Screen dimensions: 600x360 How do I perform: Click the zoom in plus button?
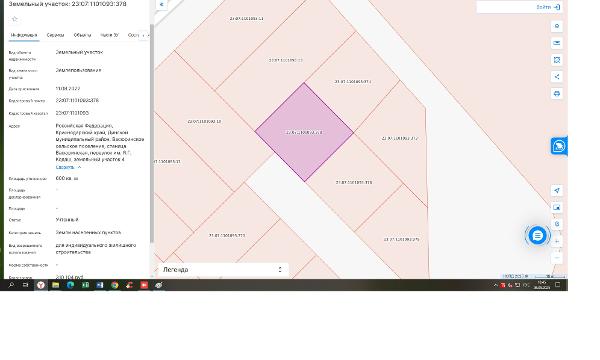click(557, 241)
